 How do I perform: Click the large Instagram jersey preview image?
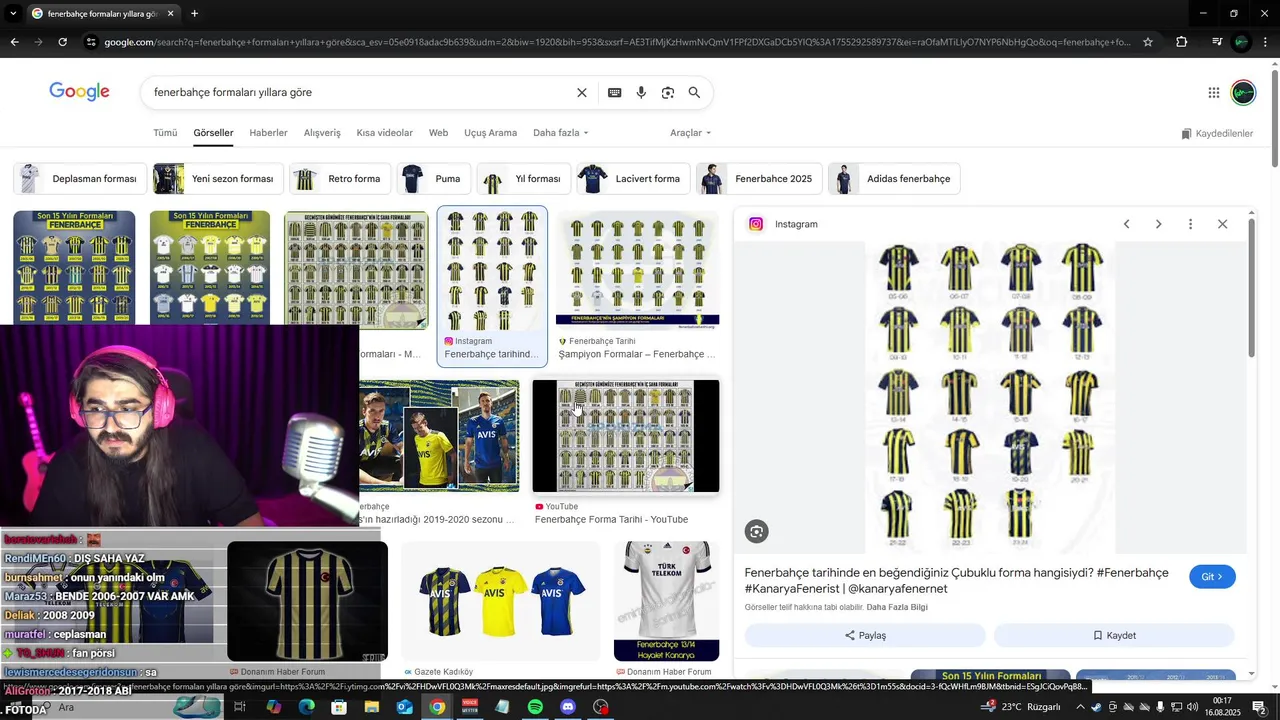(990, 398)
